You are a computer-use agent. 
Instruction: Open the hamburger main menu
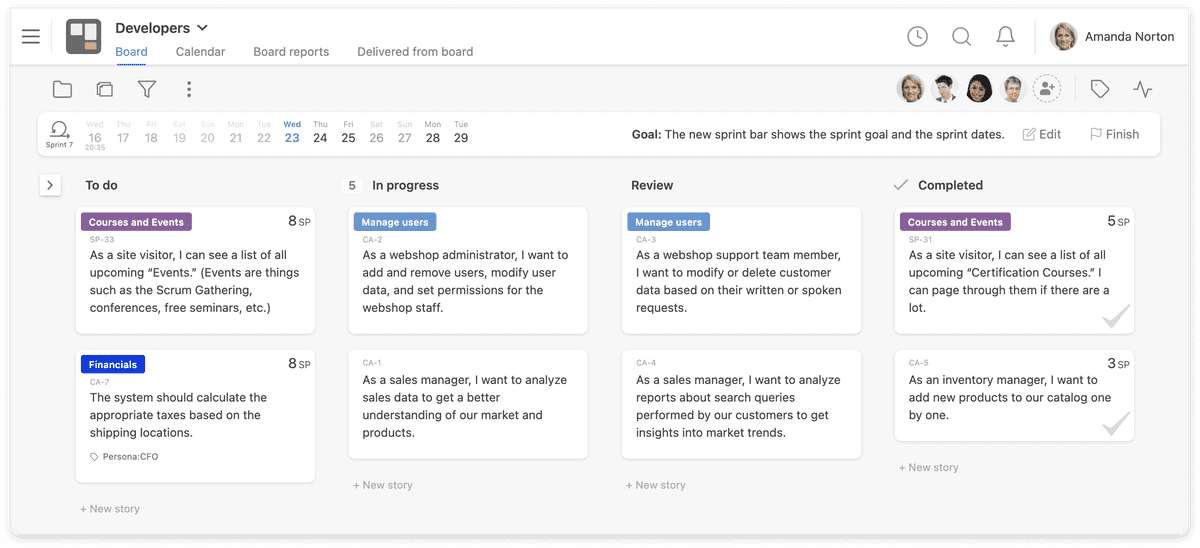coord(31,37)
